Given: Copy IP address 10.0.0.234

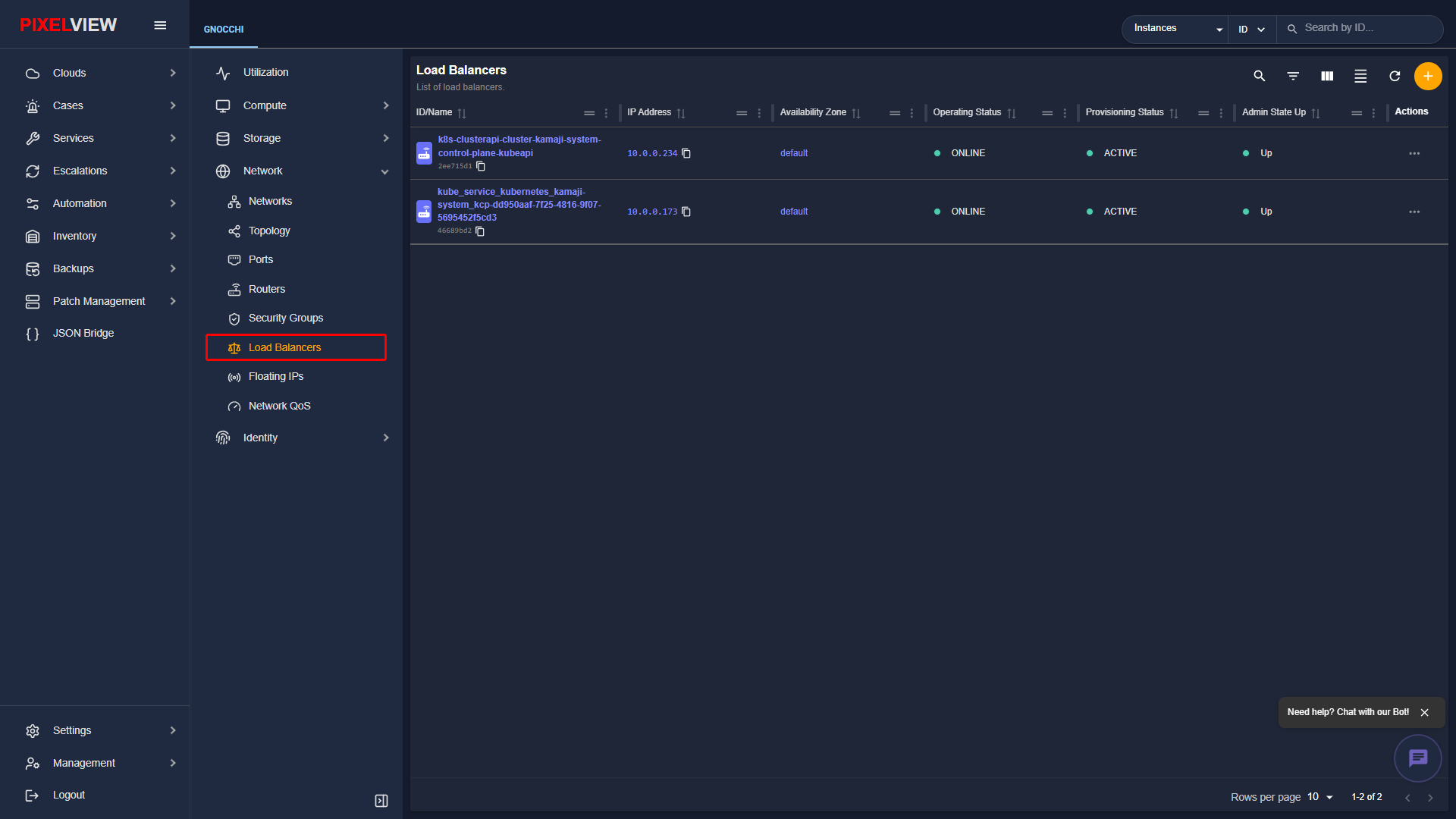Looking at the screenshot, I should 686,153.
